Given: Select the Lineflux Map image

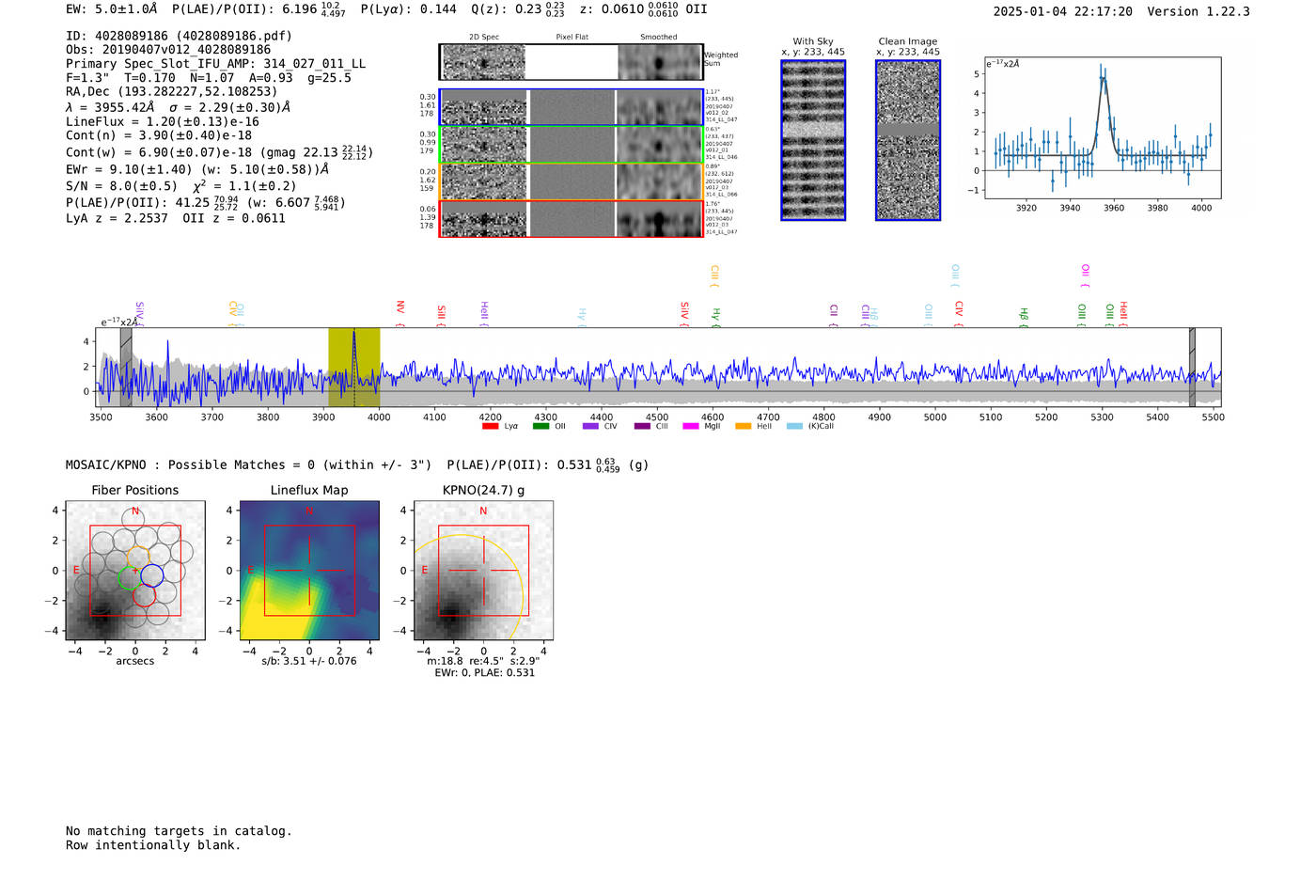Looking at the screenshot, I should (x=309, y=571).
